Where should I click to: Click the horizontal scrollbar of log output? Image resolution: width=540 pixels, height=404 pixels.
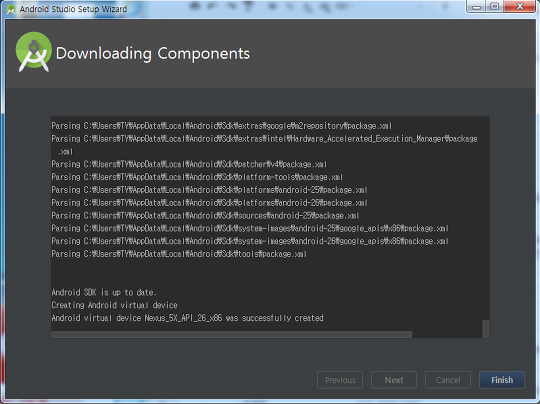point(231,334)
